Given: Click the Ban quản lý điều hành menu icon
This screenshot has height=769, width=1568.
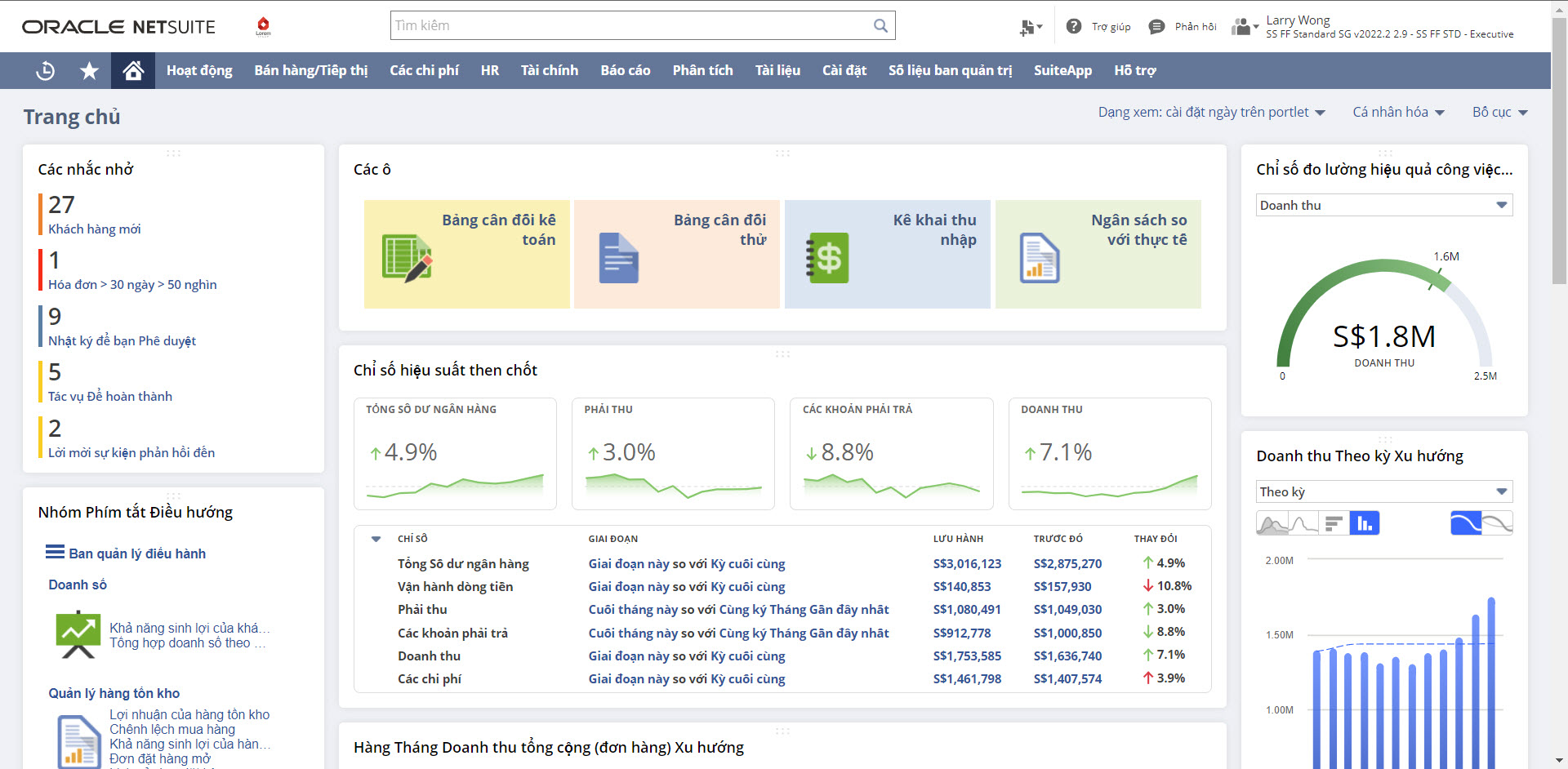Looking at the screenshot, I should pos(55,553).
